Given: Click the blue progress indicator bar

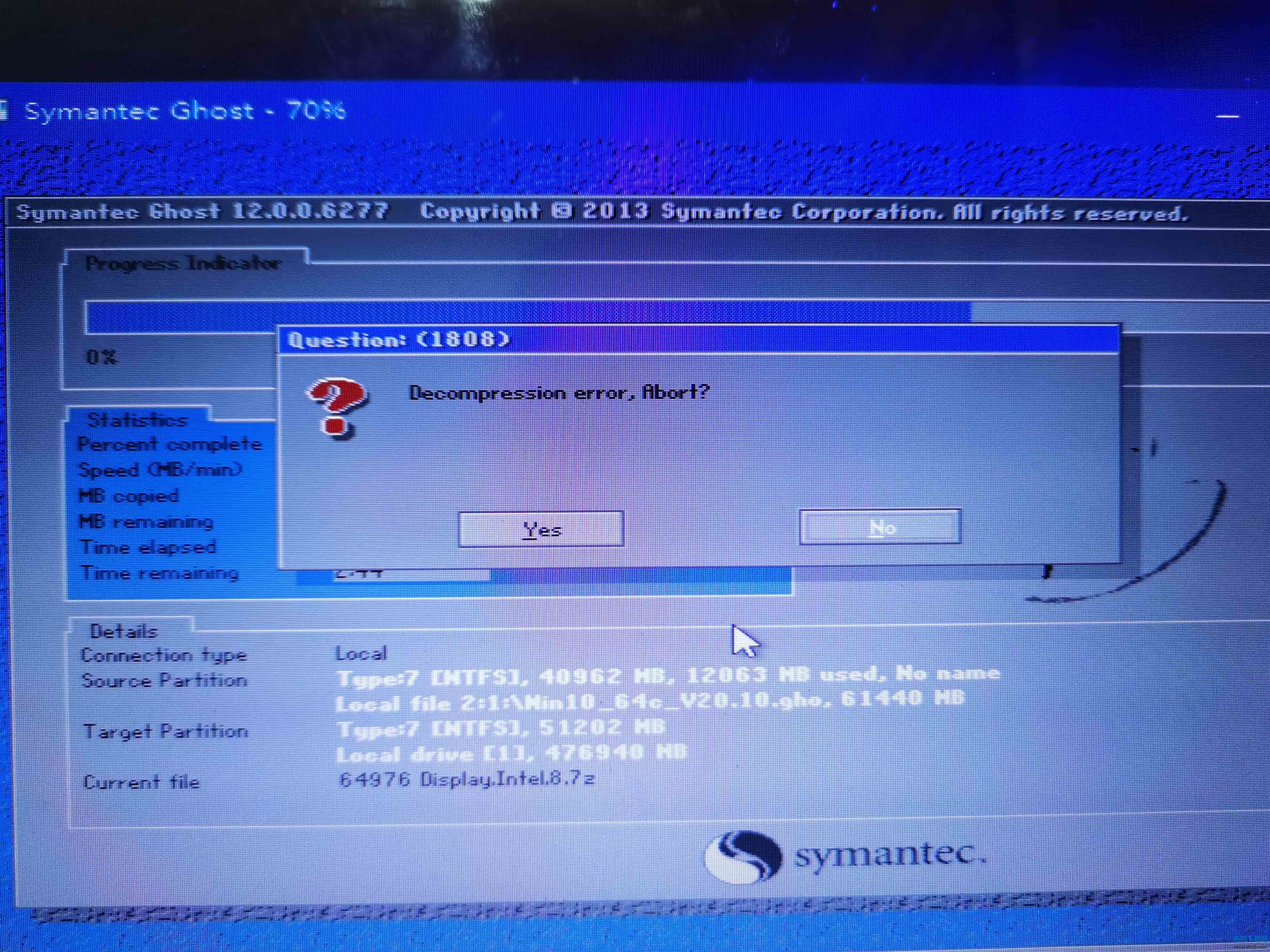Looking at the screenshot, I should (184, 317).
